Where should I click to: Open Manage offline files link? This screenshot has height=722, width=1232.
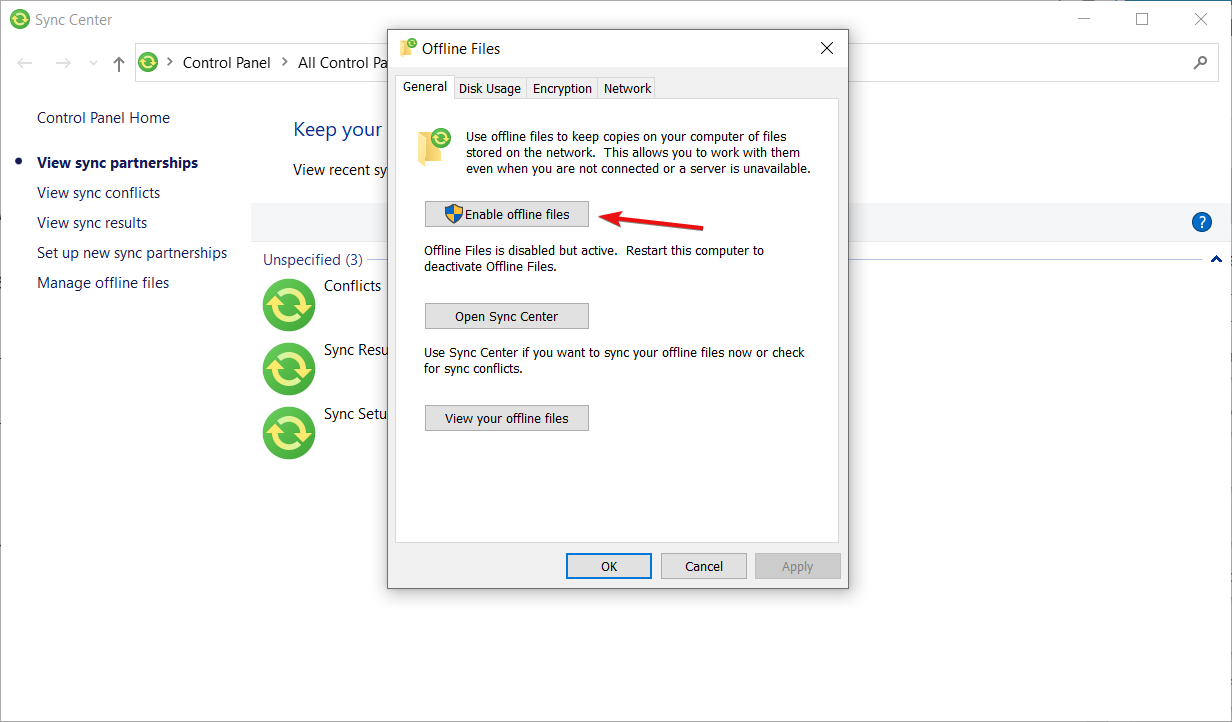click(x=103, y=283)
